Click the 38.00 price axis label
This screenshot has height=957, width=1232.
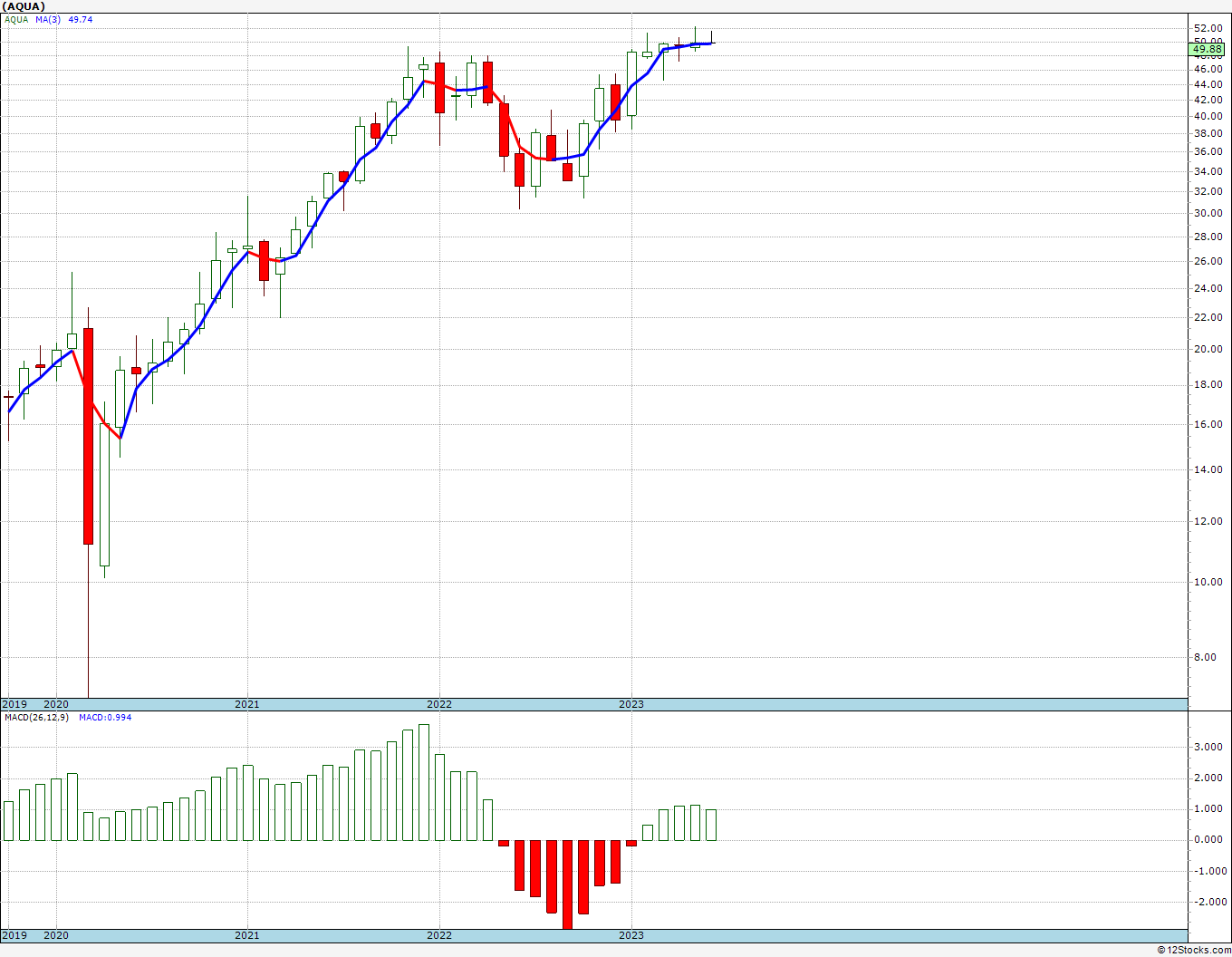1208,133
